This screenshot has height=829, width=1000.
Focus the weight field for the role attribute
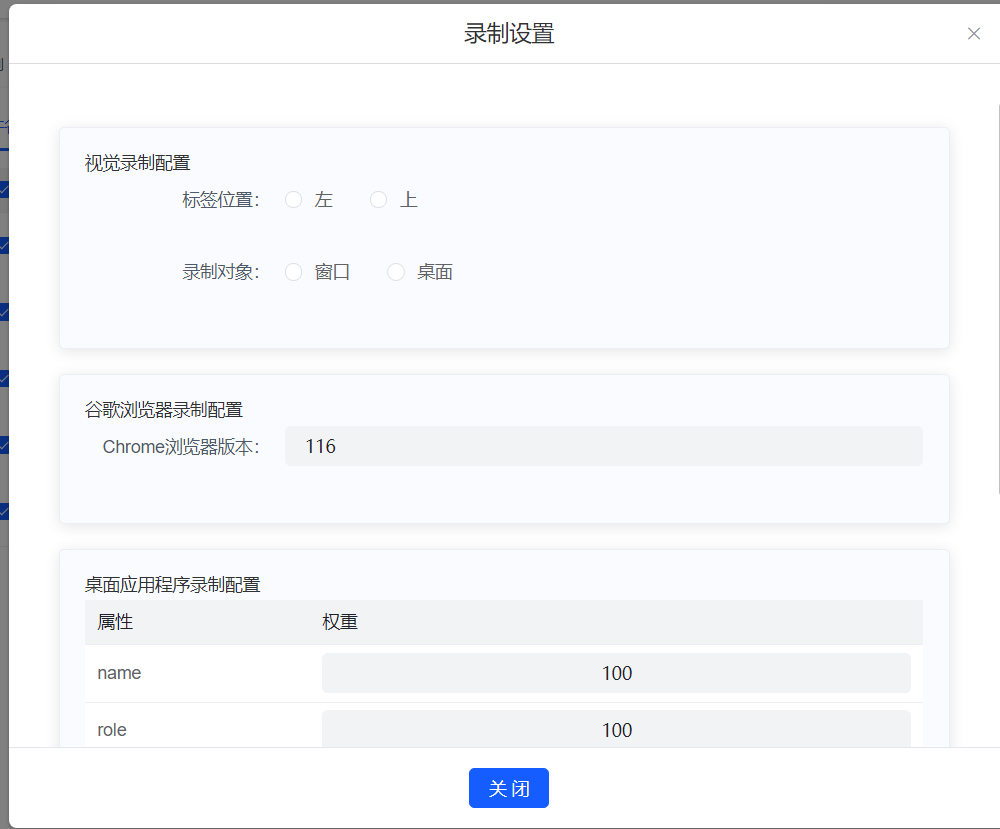[x=616, y=729]
